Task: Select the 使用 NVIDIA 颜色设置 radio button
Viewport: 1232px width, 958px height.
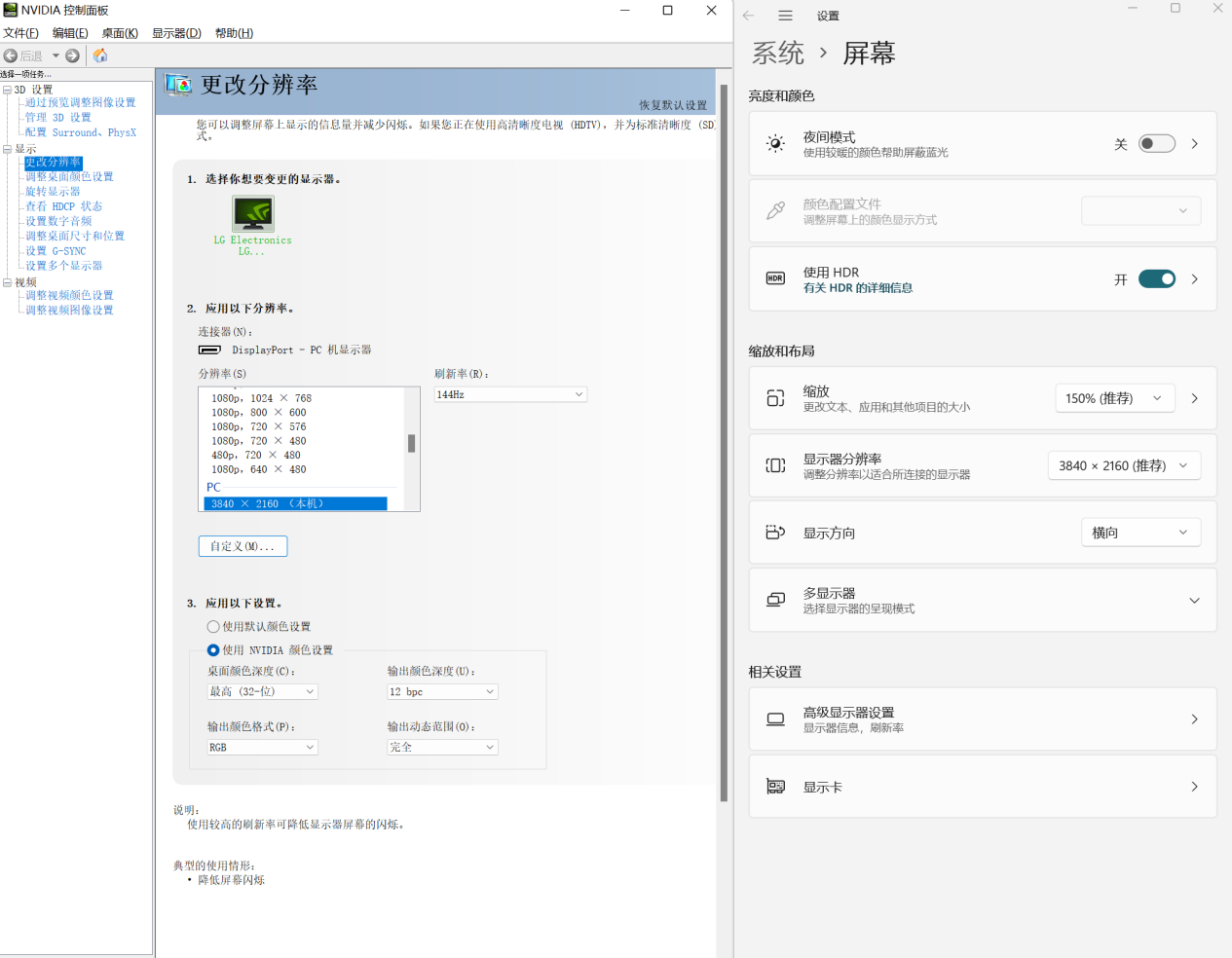Action: point(213,650)
